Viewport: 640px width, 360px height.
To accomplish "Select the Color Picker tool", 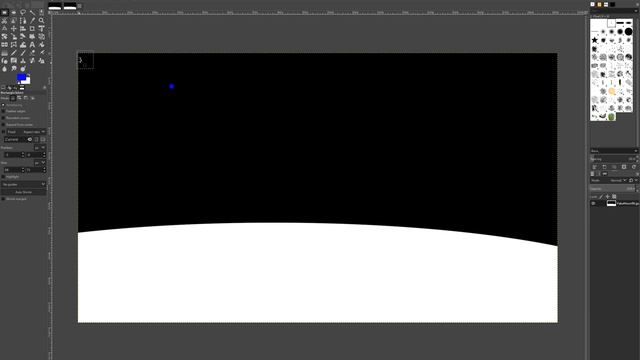I will pos(32,20).
